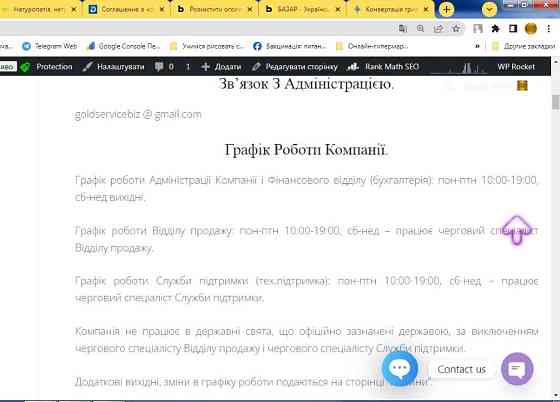Open the Google Console bookmark
Viewport: 560px width, 402px height.
pyautogui.click(x=124, y=46)
